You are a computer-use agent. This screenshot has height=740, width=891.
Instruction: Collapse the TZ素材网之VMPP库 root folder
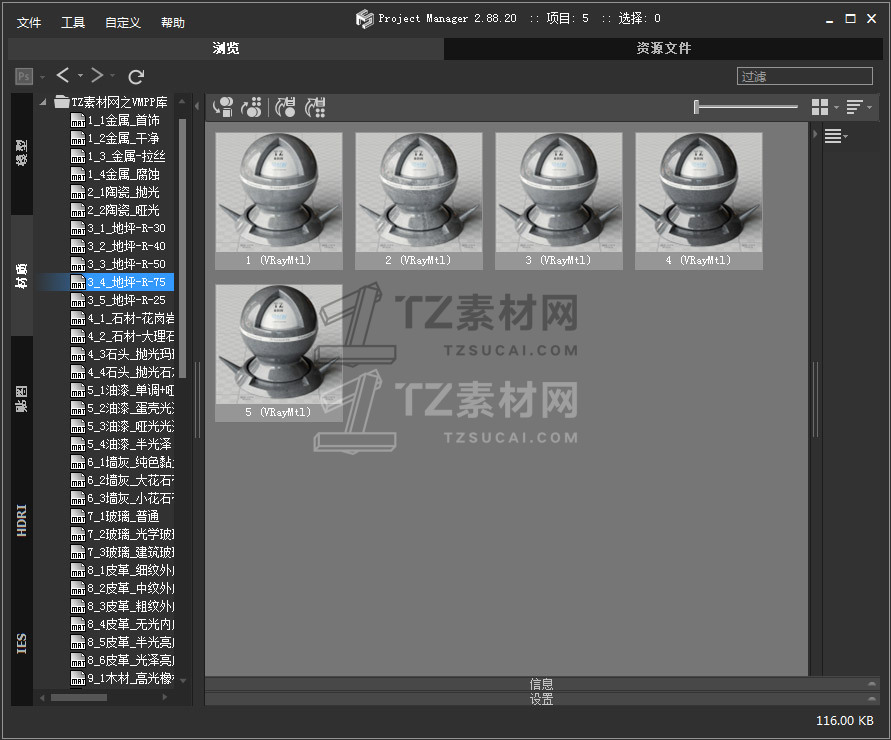point(44,102)
